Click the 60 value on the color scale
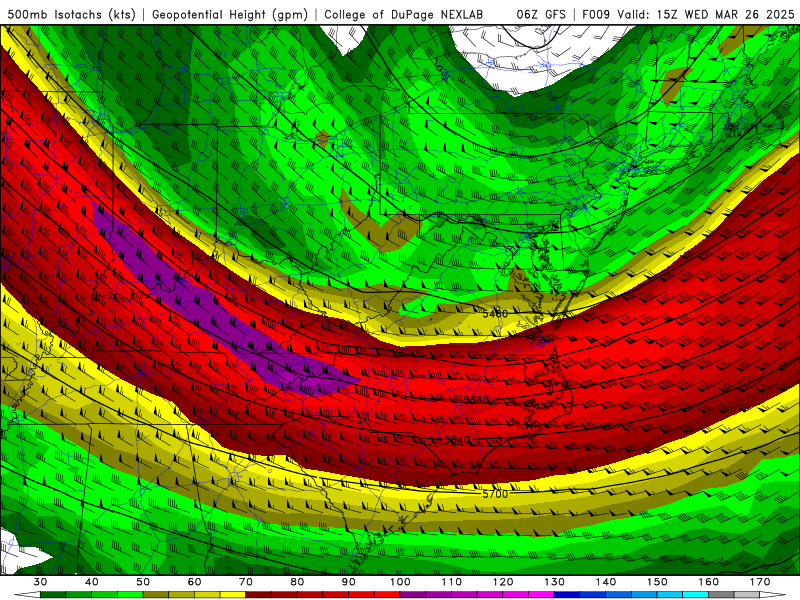 point(194,582)
